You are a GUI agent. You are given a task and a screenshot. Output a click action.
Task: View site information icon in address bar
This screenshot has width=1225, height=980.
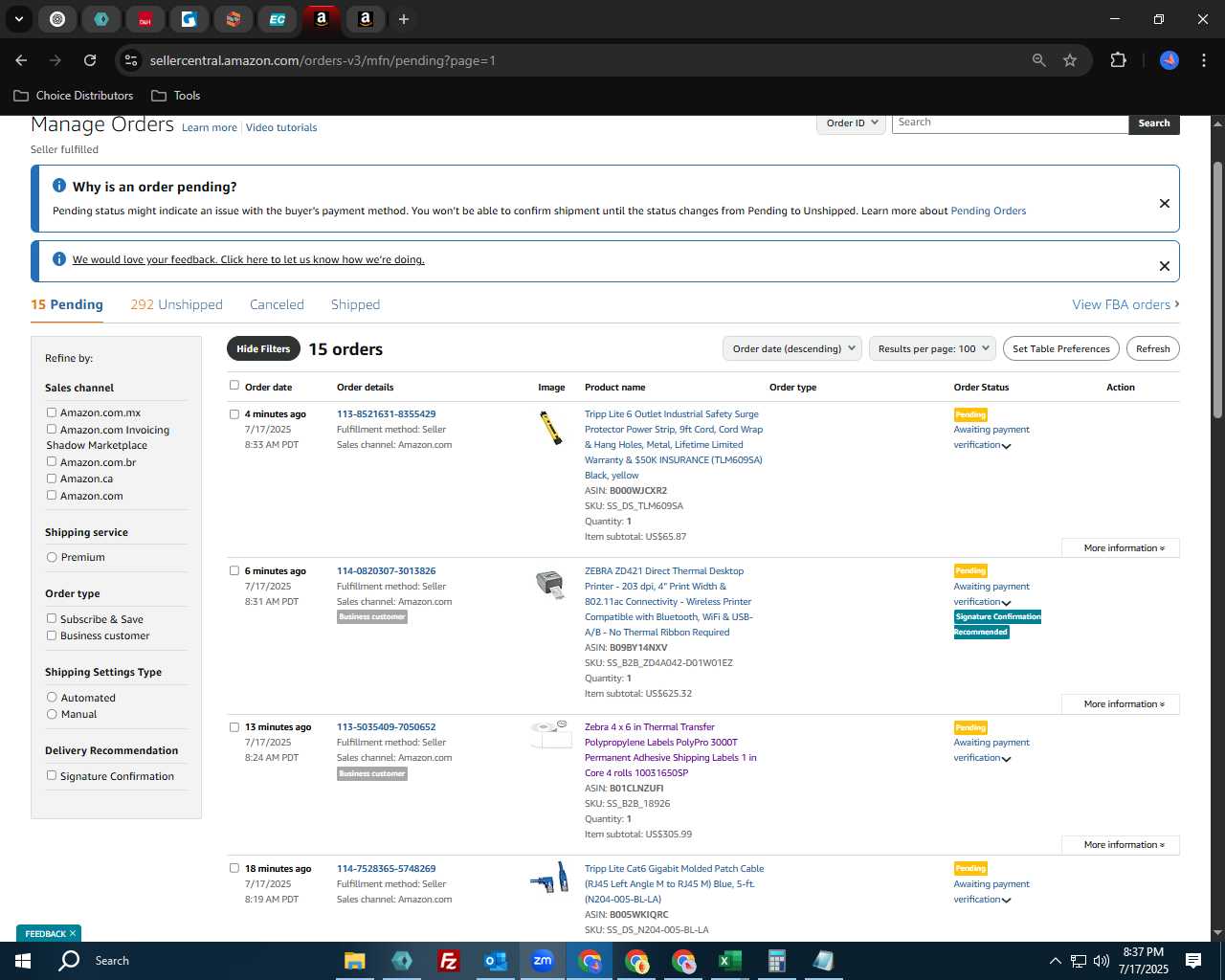pos(131,60)
